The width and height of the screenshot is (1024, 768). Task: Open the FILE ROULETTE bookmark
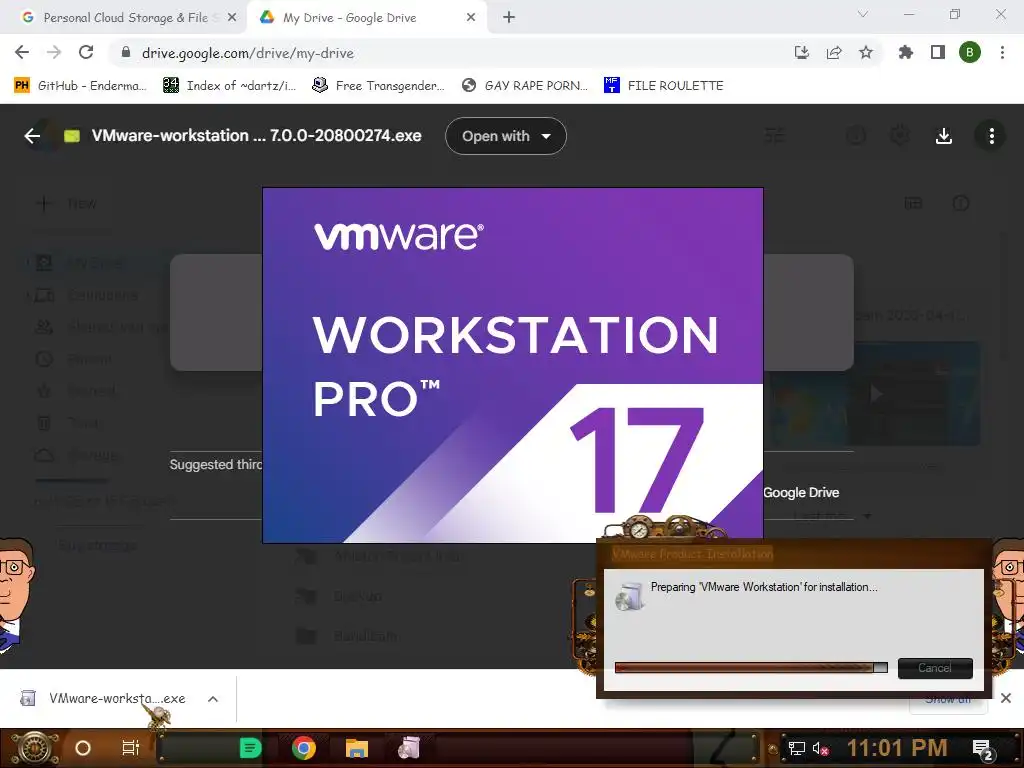click(664, 86)
